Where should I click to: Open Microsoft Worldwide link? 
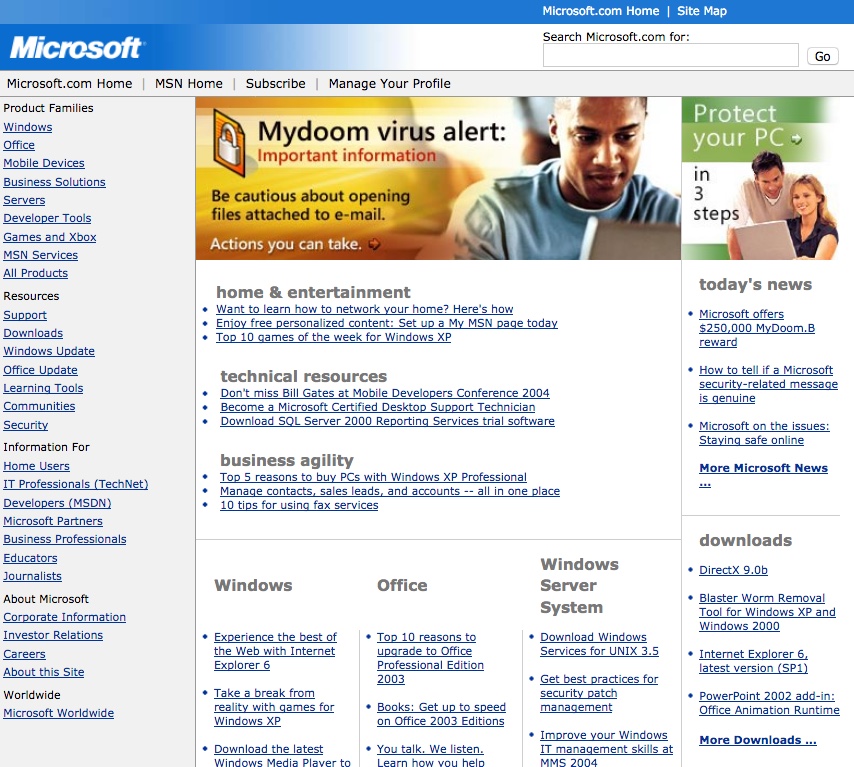(x=58, y=713)
